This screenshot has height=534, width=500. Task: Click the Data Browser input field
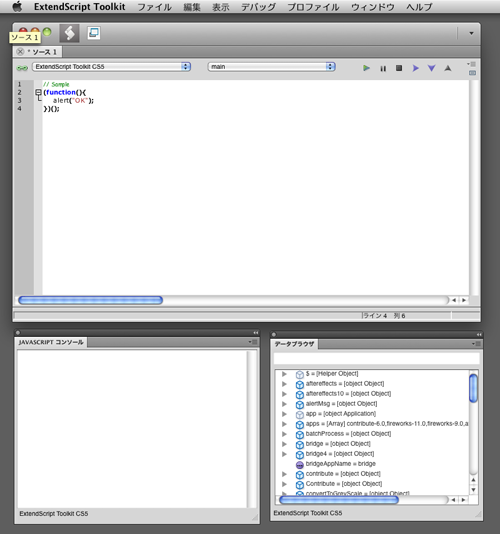(376, 359)
